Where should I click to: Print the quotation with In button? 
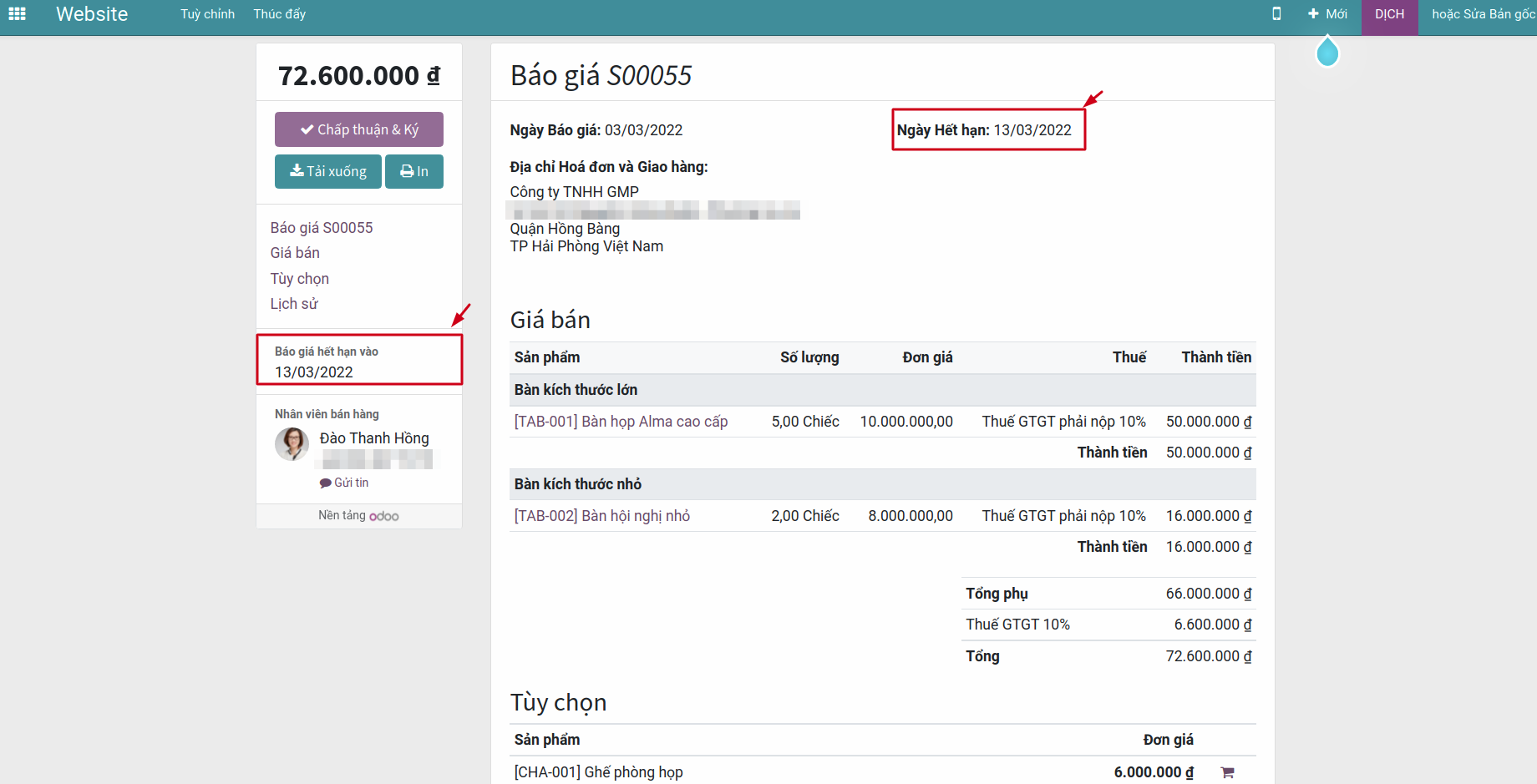coord(414,171)
